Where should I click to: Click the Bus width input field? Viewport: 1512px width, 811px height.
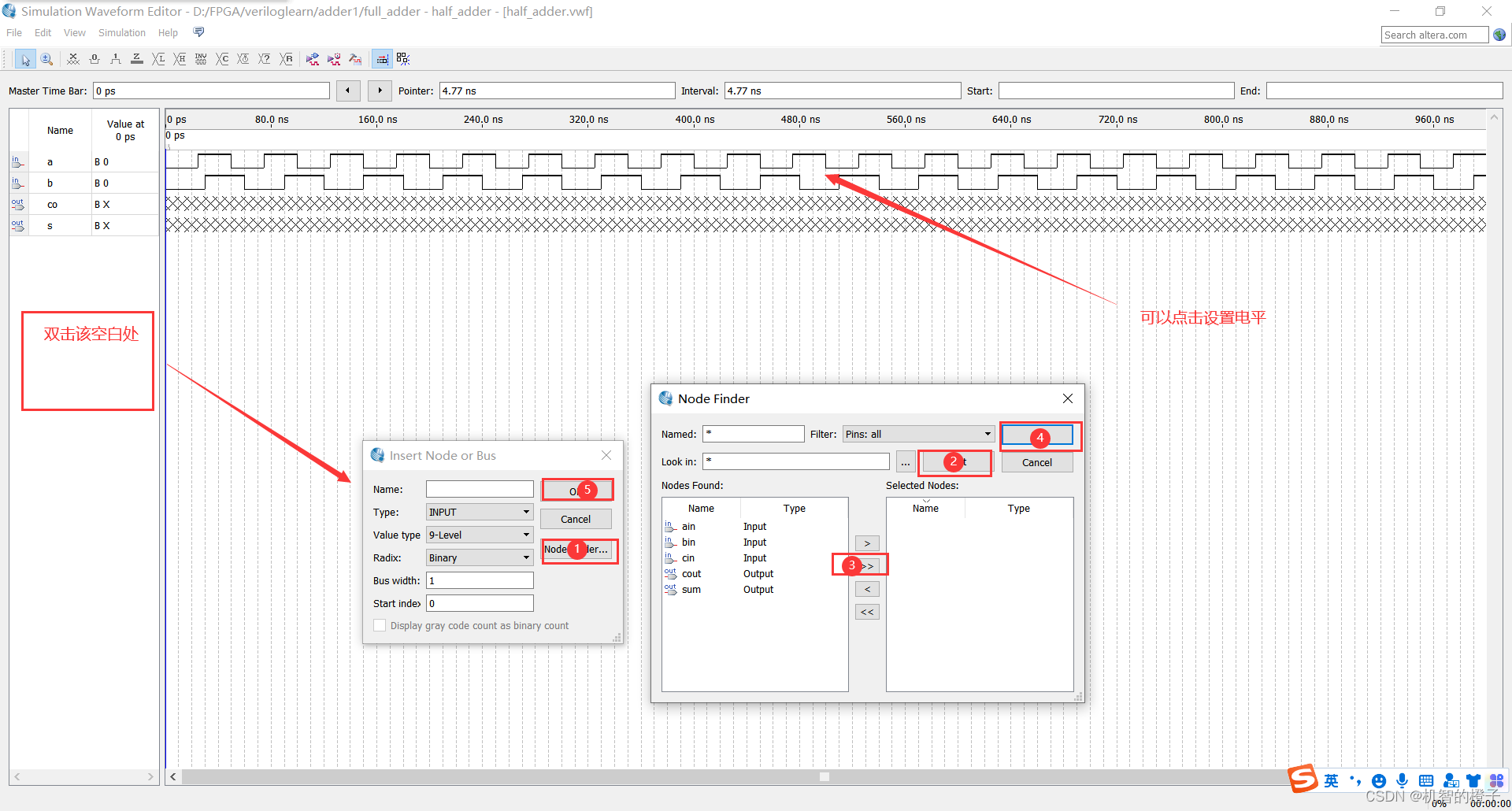480,580
